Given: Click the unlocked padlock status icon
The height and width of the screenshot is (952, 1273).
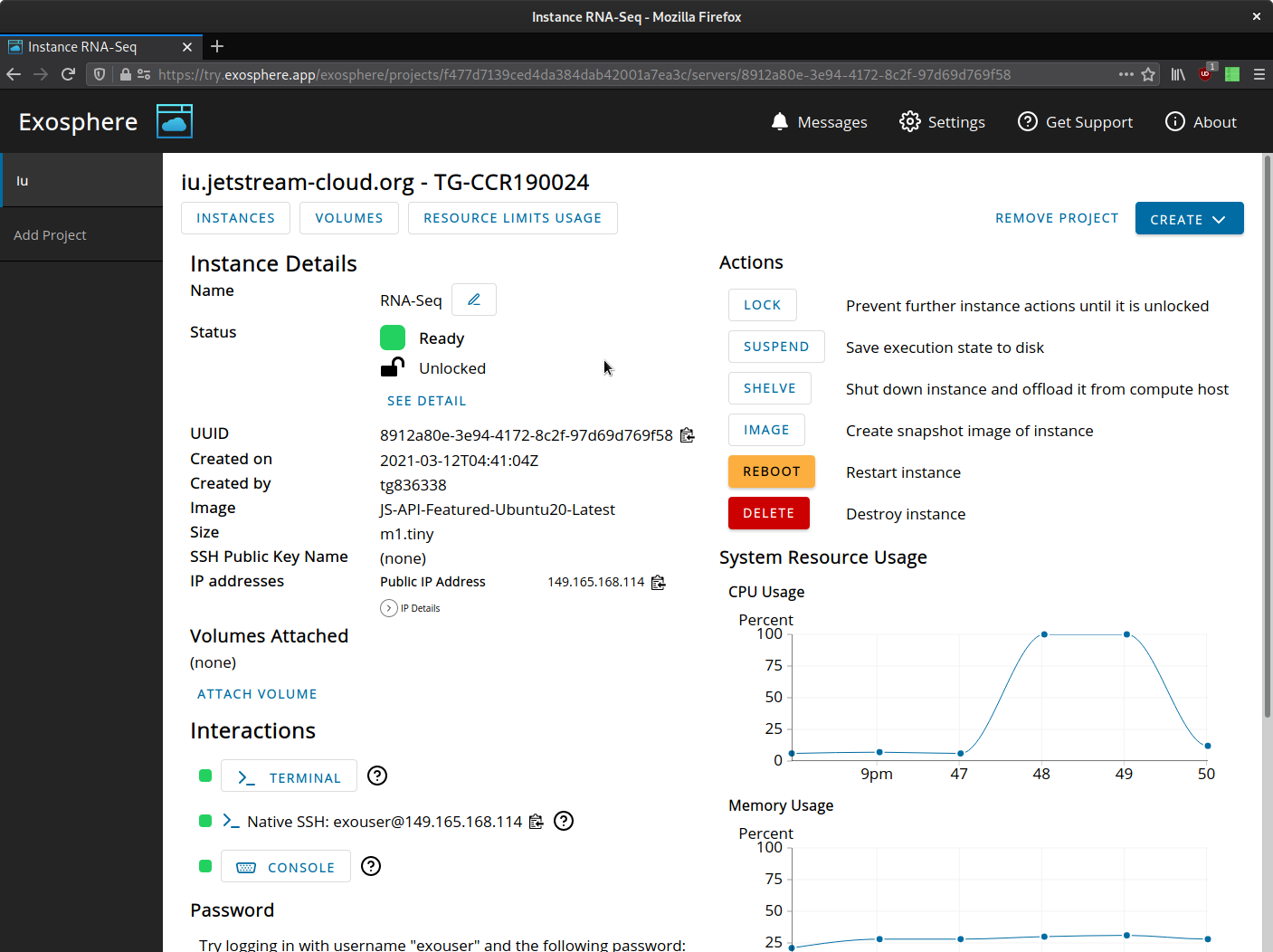Looking at the screenshot, I should pyautogui.click(x=393, y=367).
